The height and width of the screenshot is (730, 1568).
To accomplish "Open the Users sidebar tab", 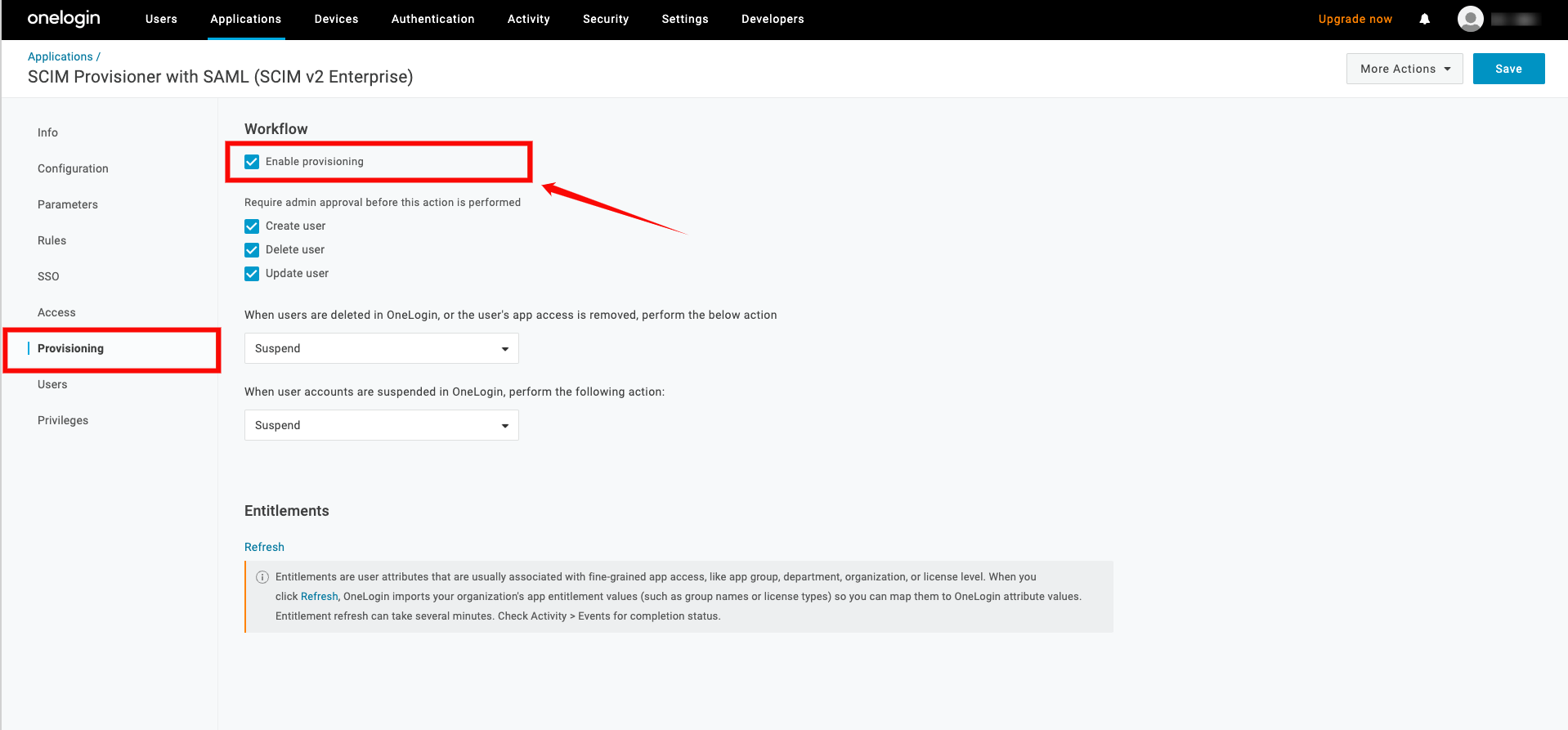I will point(52,384).
